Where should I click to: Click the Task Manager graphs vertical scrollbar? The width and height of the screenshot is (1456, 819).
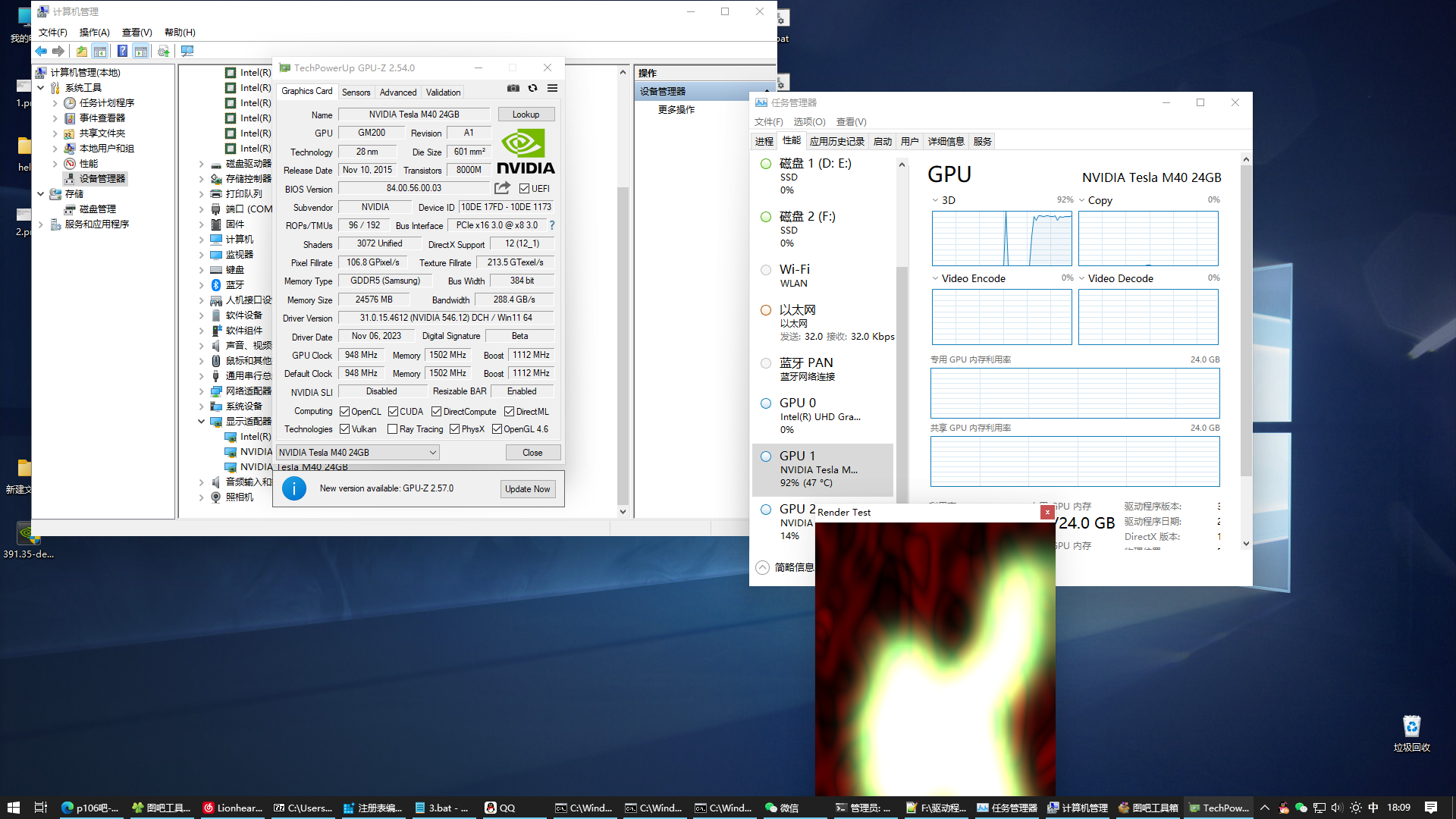(x=1246, y=318)
